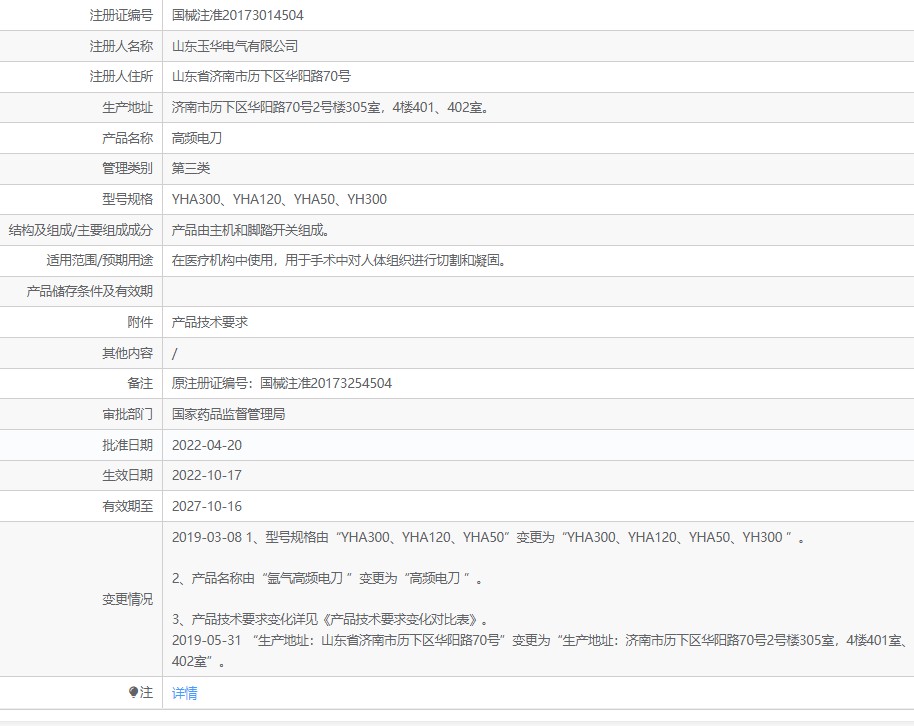Click the 注册人住所 field label

click(121, 76)
